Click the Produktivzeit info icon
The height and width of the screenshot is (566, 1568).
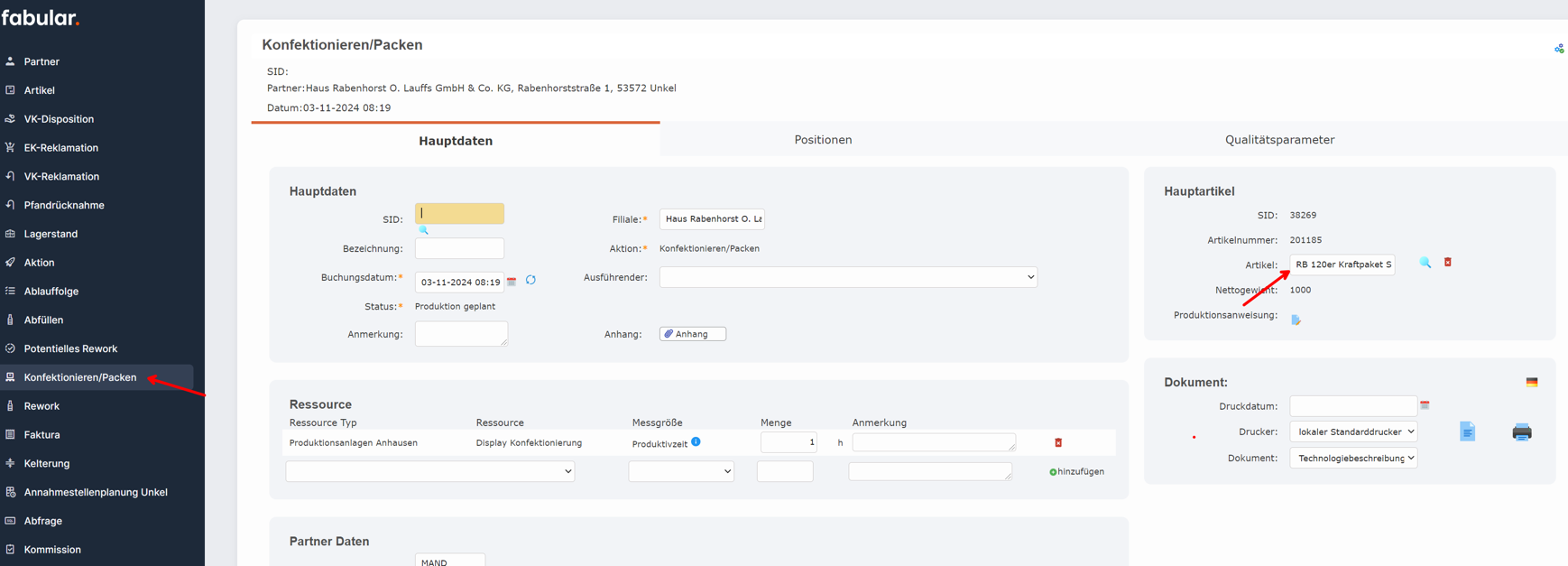[696, 442]
